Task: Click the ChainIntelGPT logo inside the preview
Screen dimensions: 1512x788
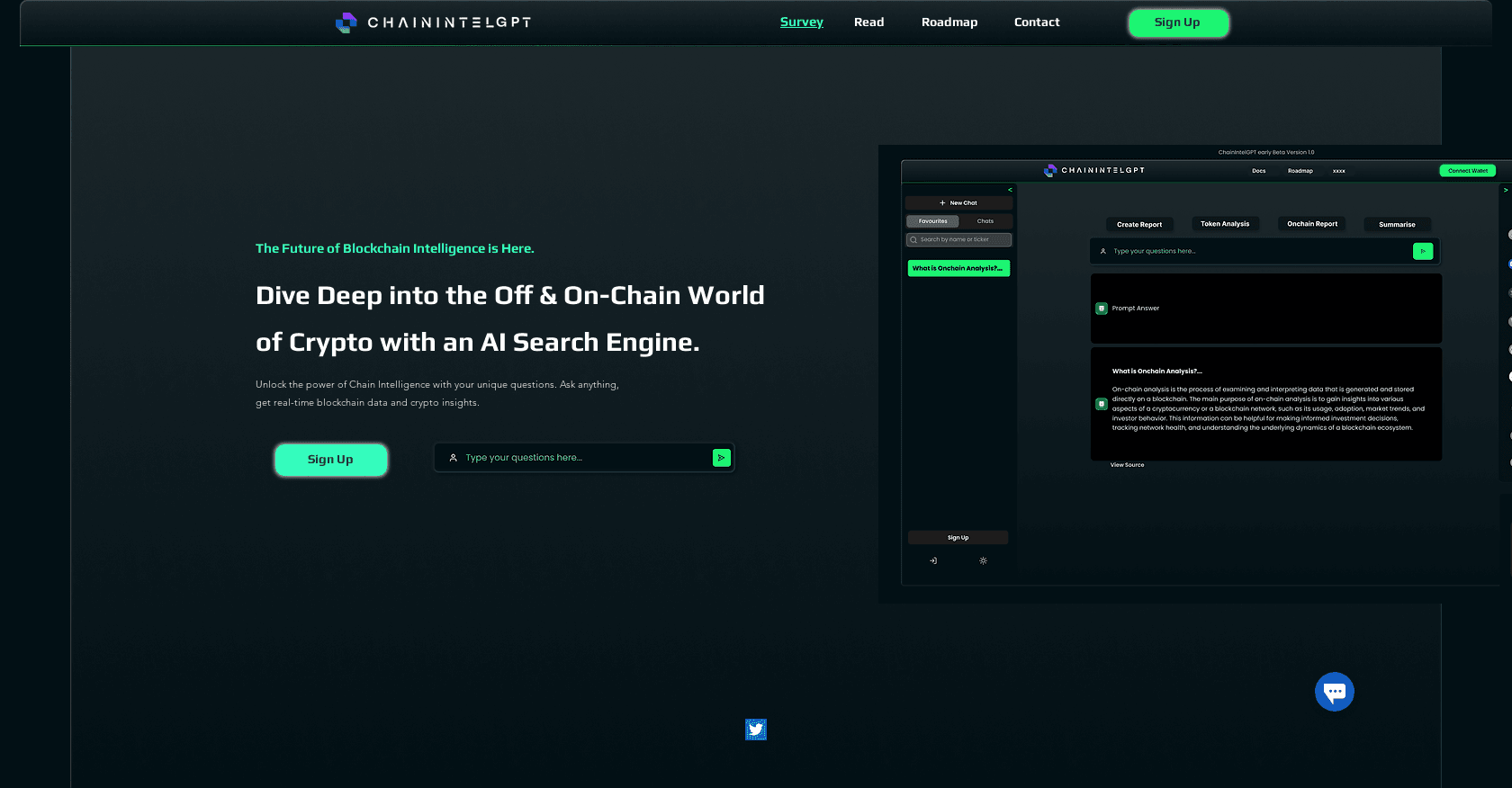Action: tap(1094, 170)
